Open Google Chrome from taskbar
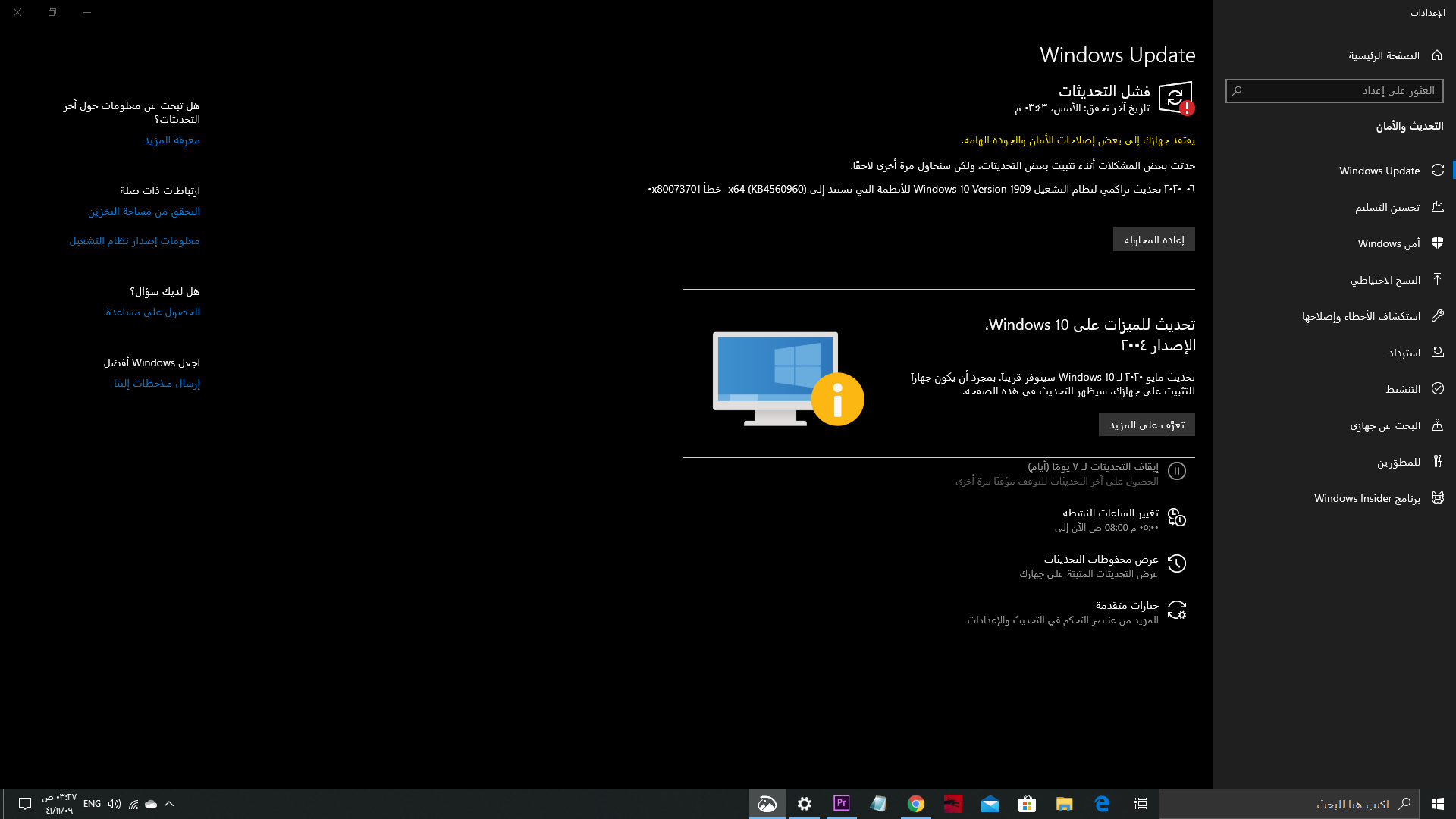Viewport: 1456px width, 819px height. [x=915, y=804]
